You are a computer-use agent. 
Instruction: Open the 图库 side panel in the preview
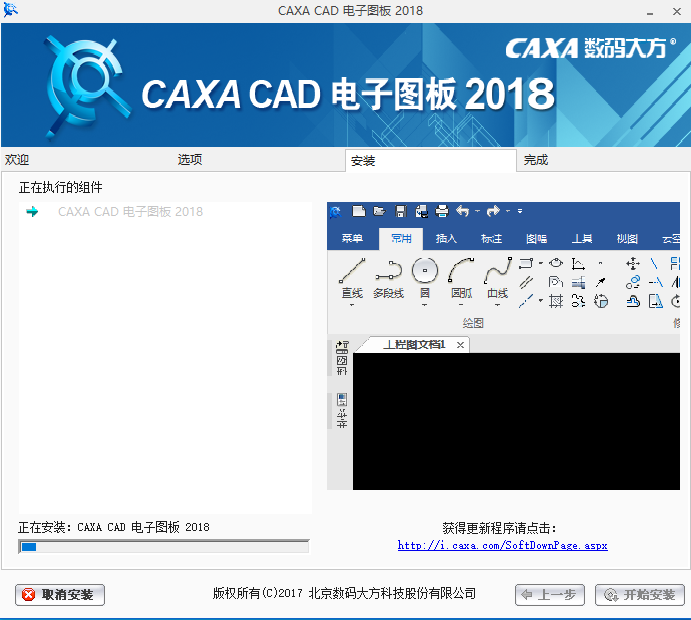(x=342, y=358)
